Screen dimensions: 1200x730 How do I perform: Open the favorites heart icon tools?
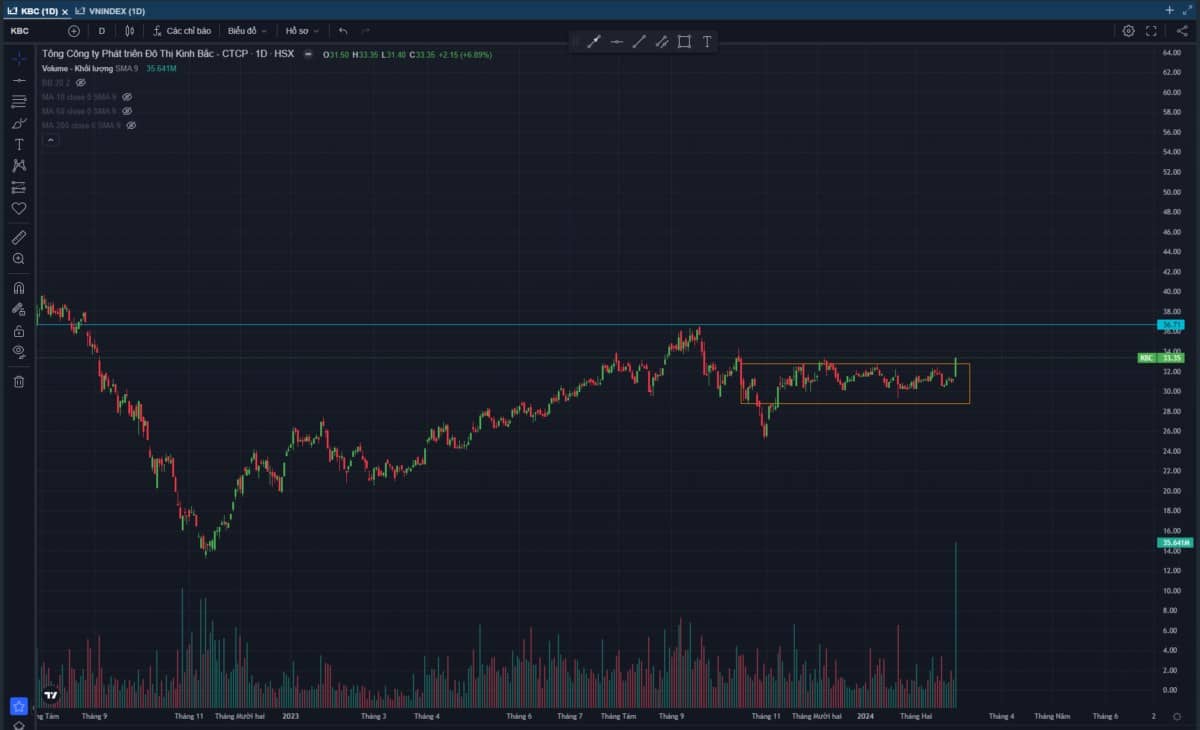click(x=19, y=209)
